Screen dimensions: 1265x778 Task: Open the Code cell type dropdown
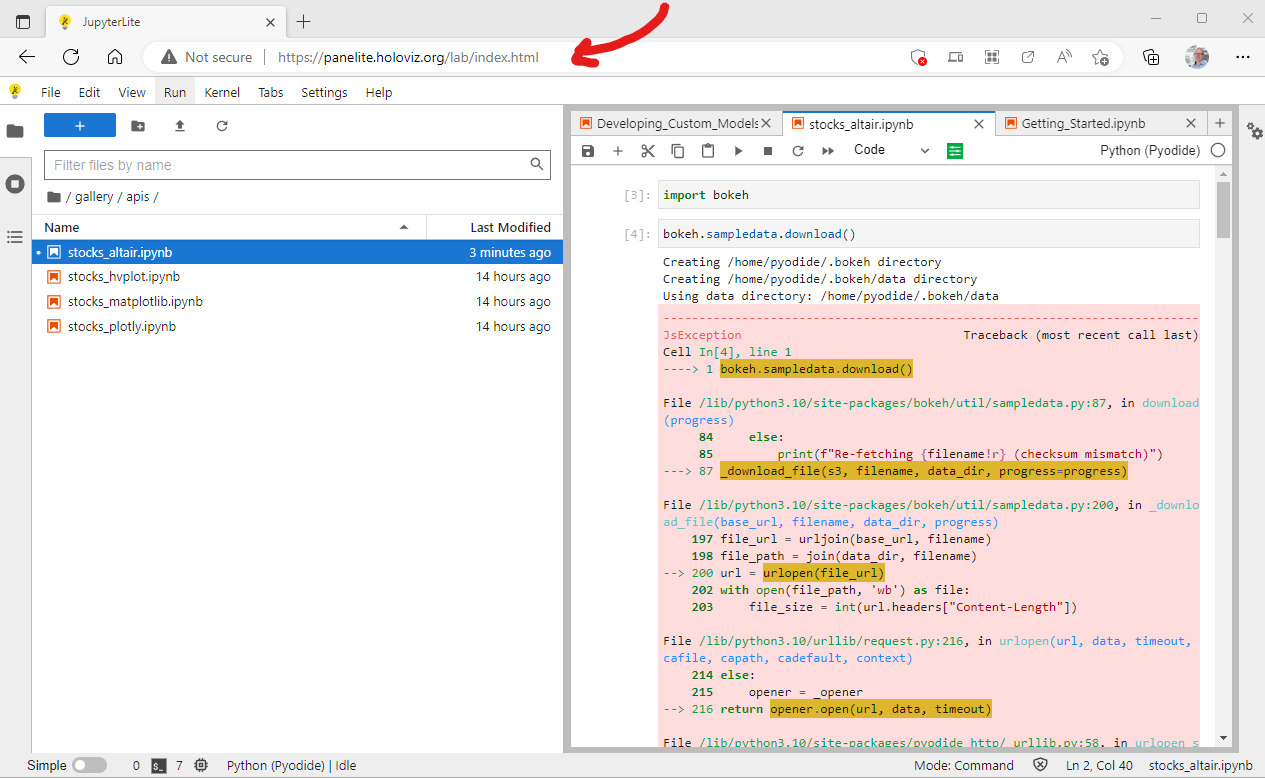[x=893, y=150]
